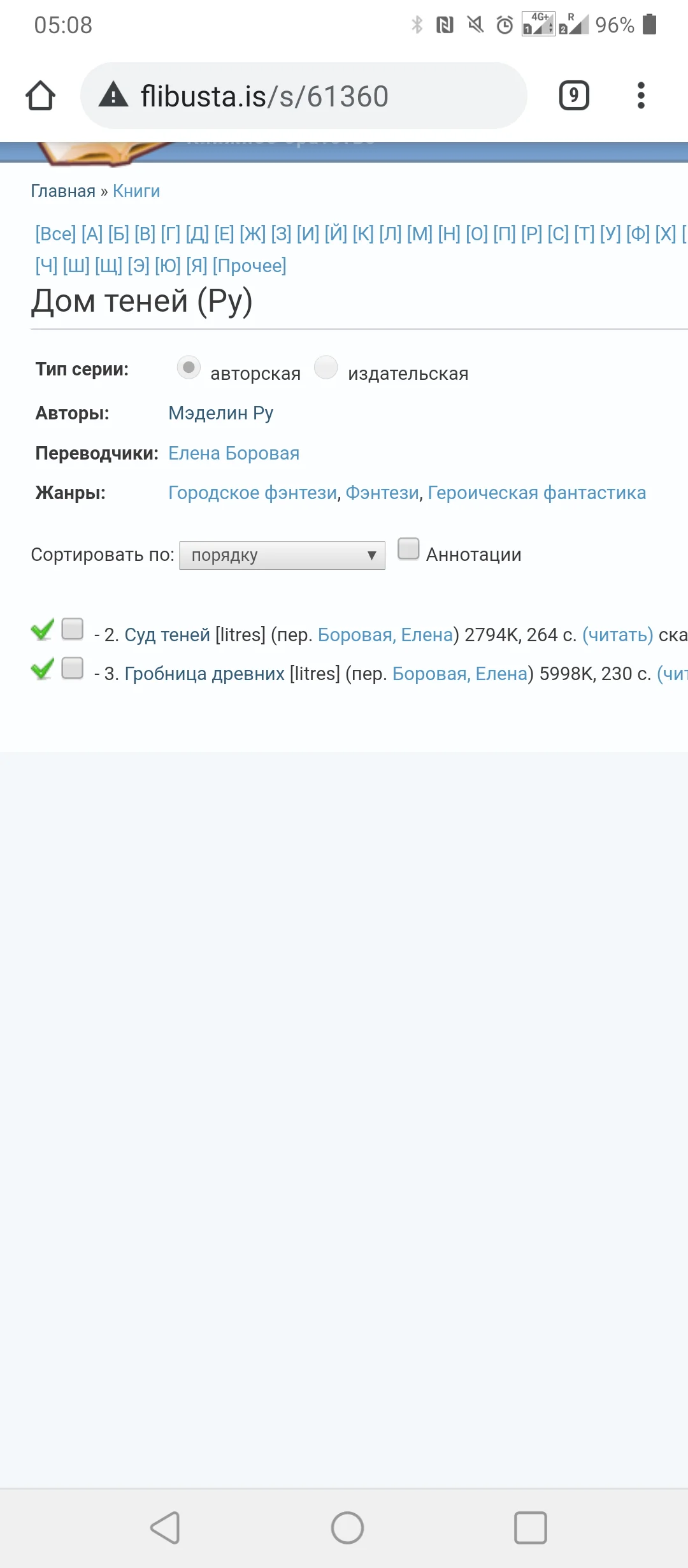Open the tab switcher showing 9 tabs
688x1568 pixels.
[x=573, y=96]
